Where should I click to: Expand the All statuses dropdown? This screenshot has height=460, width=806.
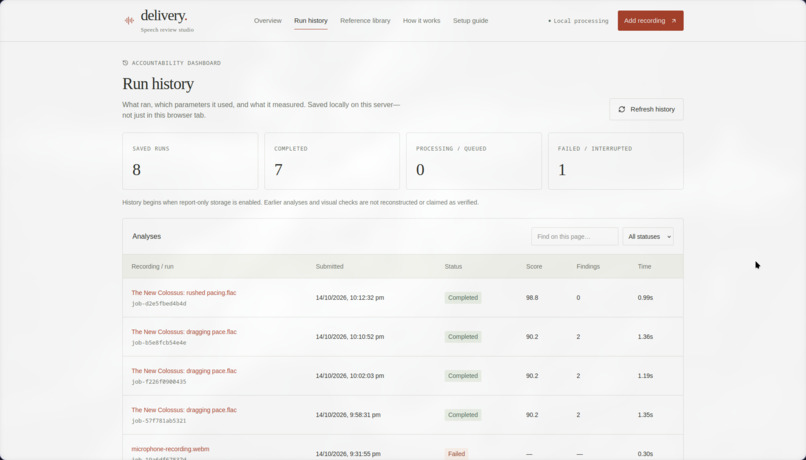pos(648,236)
